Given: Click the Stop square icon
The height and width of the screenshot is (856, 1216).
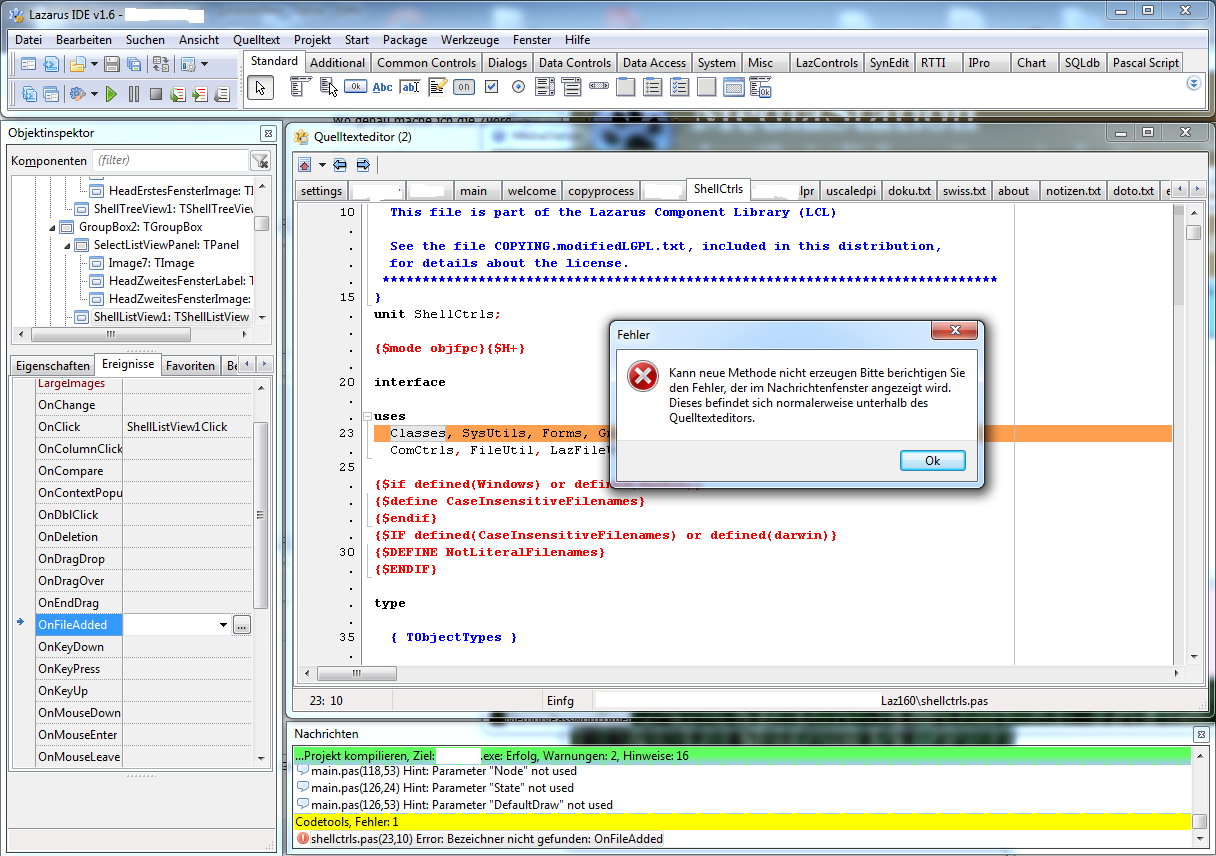Looking at the screenshot, I should [x=155, y=94].
